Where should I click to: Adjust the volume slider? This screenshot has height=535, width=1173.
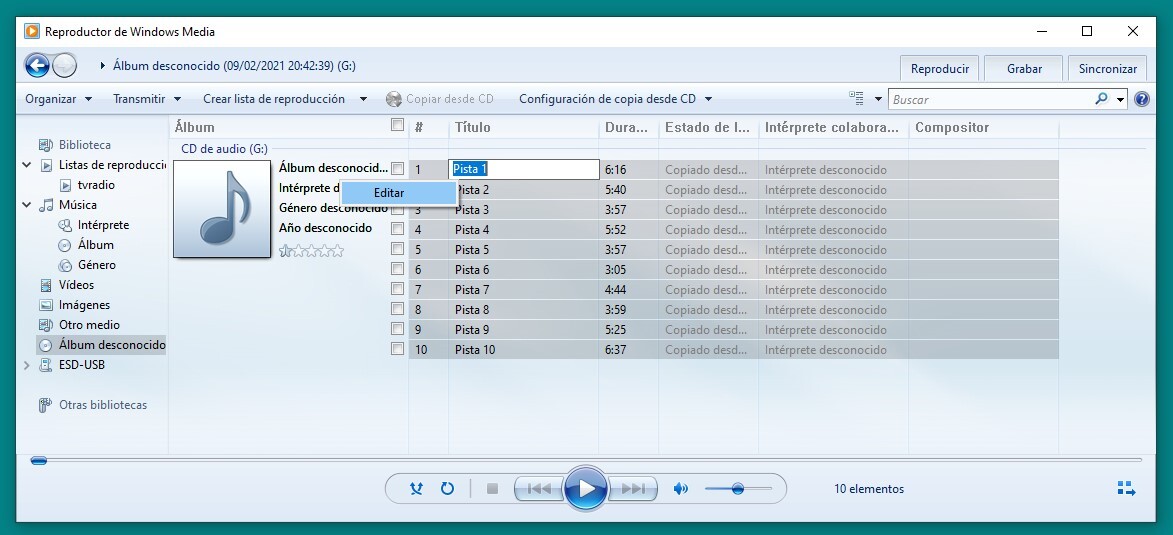pyautogui.click(x=738, y=489)
